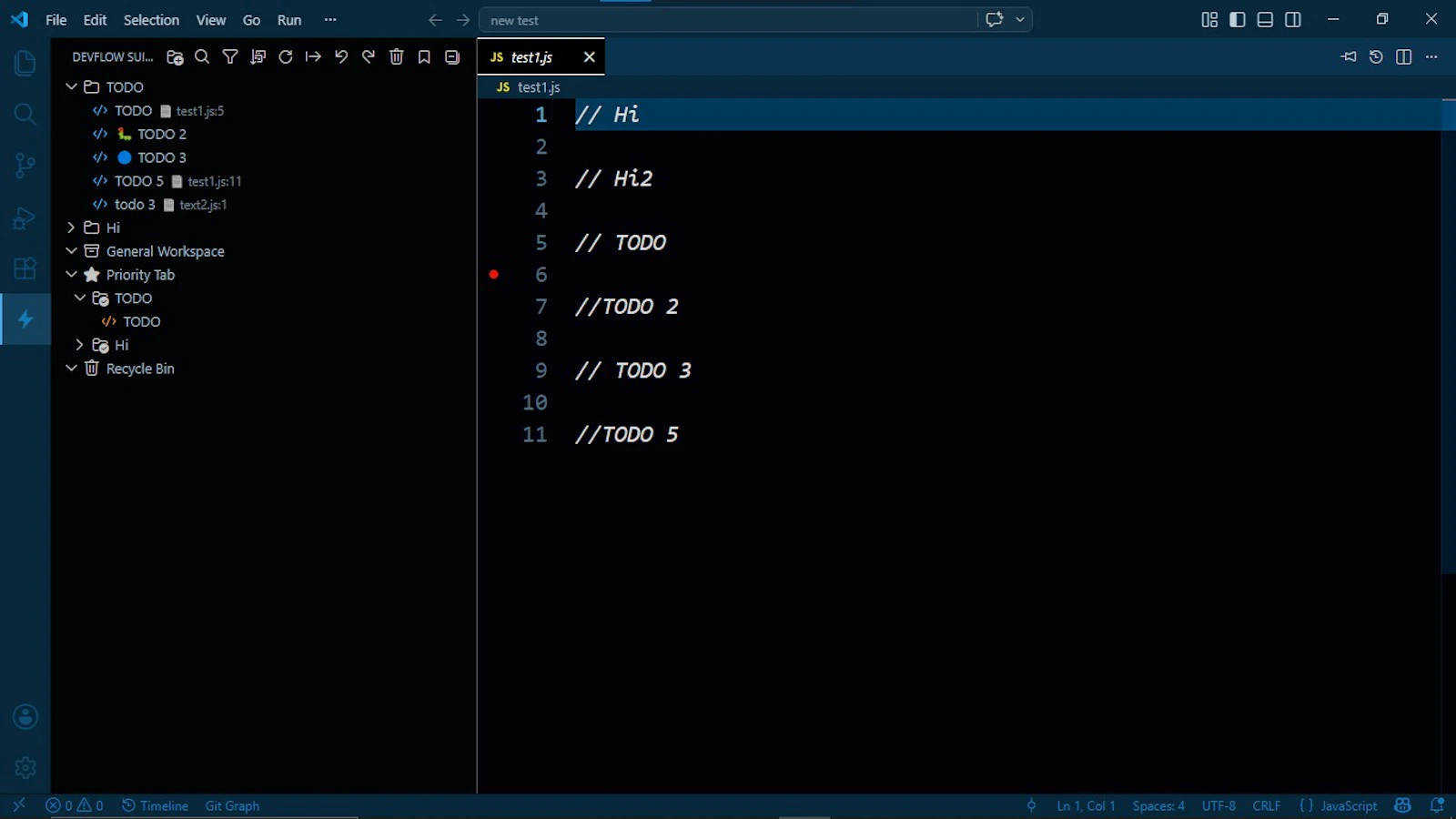This screenshot has height=819, width=1456.
Task: Open the Copilot chat icon in title bar
Action: pos(995,19)
